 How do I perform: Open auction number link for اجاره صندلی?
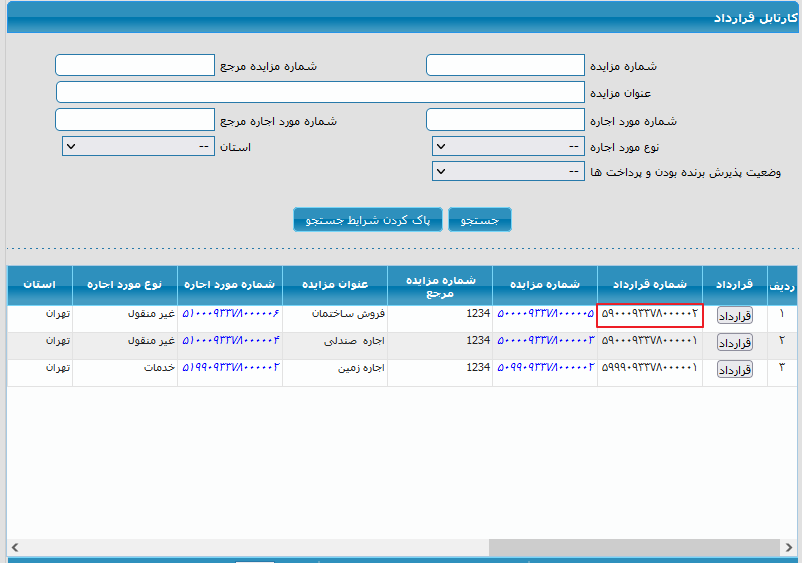545,340
